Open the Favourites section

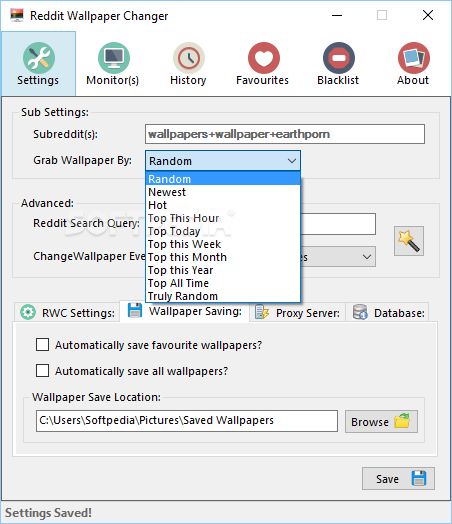263,63
